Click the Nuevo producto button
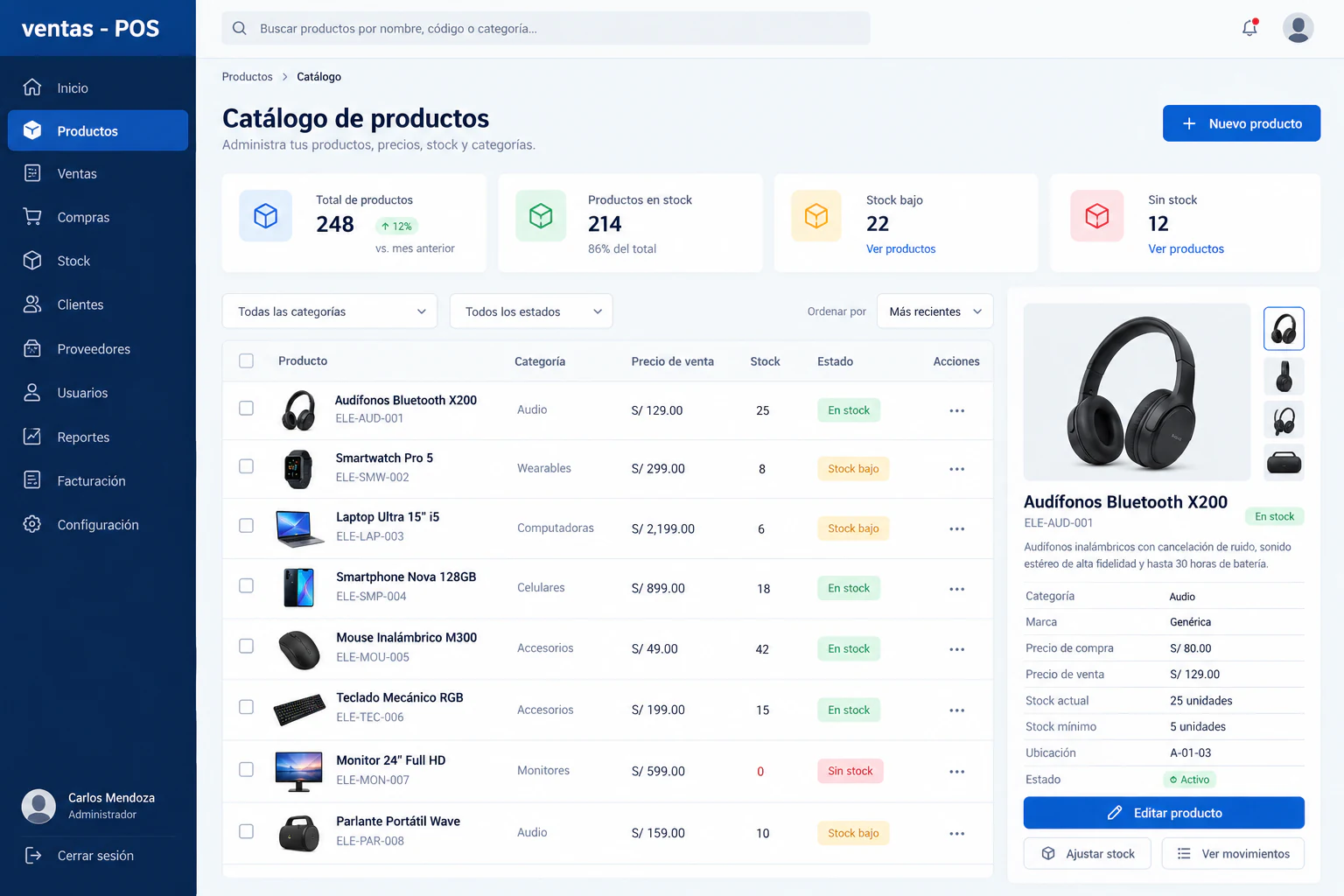Image resolution: width=1344 pixels, height=896 pixels. [1241, 123]
